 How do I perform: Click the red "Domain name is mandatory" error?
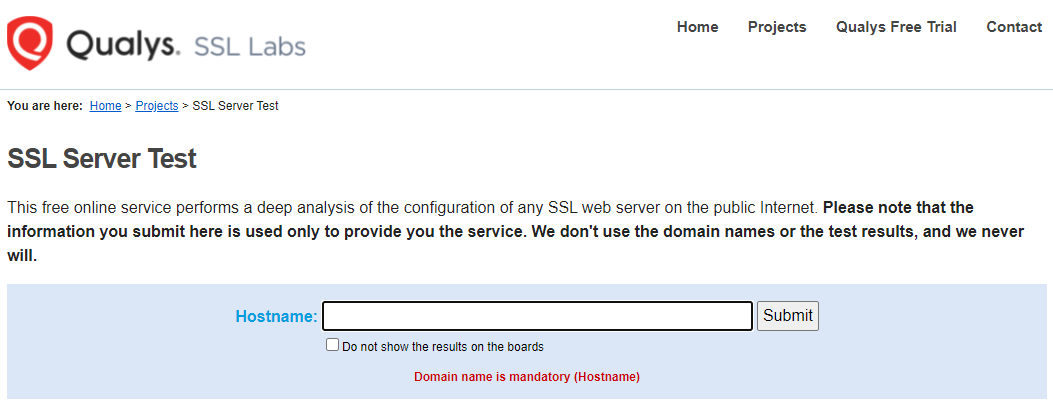(527, 377)
